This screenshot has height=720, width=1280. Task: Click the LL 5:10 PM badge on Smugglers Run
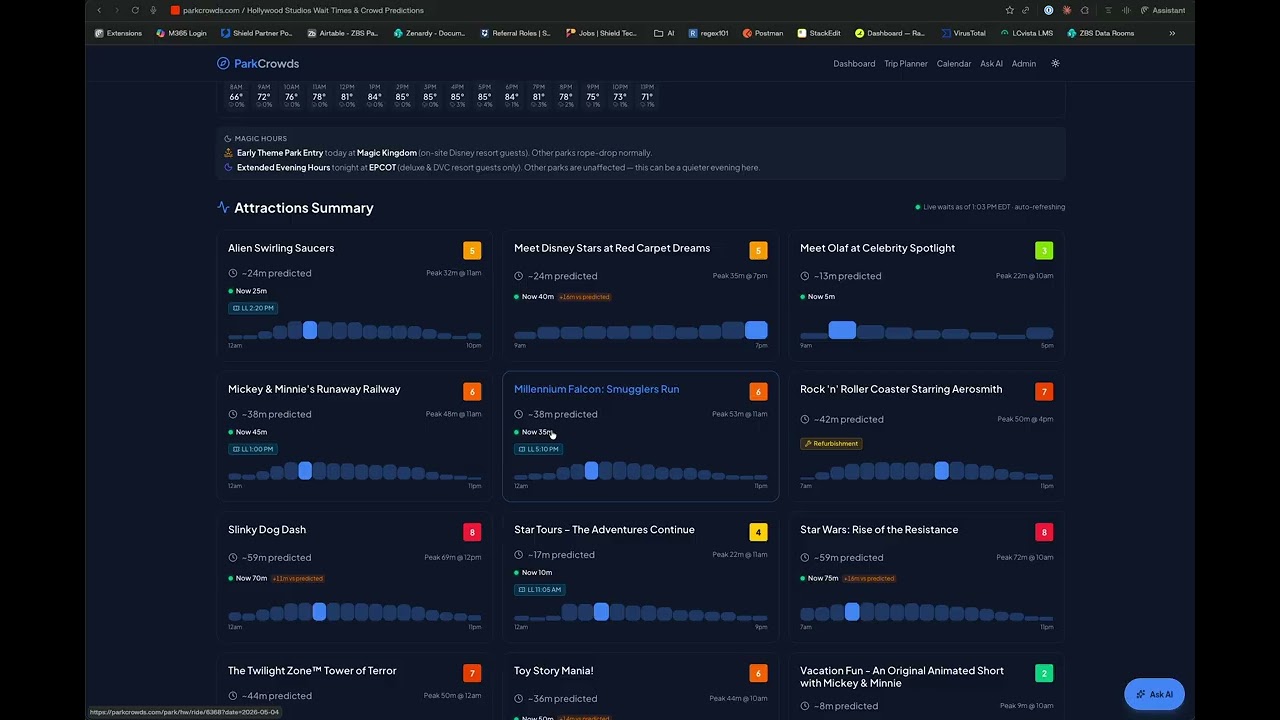pyautogui.click(x=539, y=449)
